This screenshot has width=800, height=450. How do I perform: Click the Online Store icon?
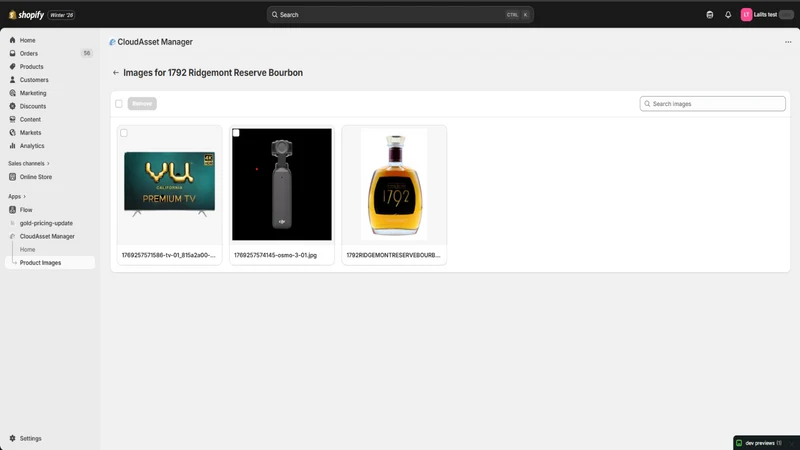coord(12,177)
